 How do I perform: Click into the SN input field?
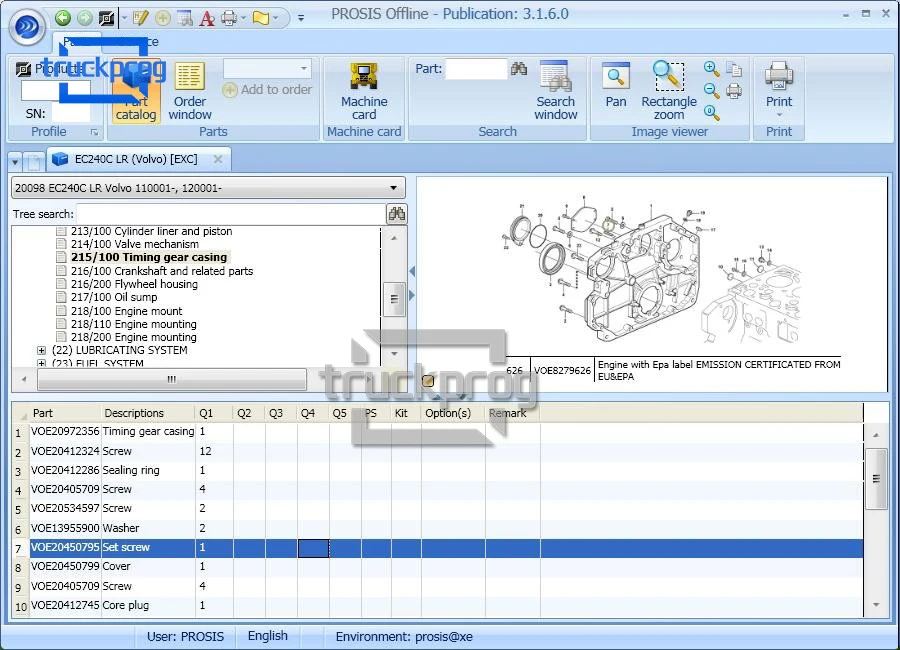pos(71,113)
